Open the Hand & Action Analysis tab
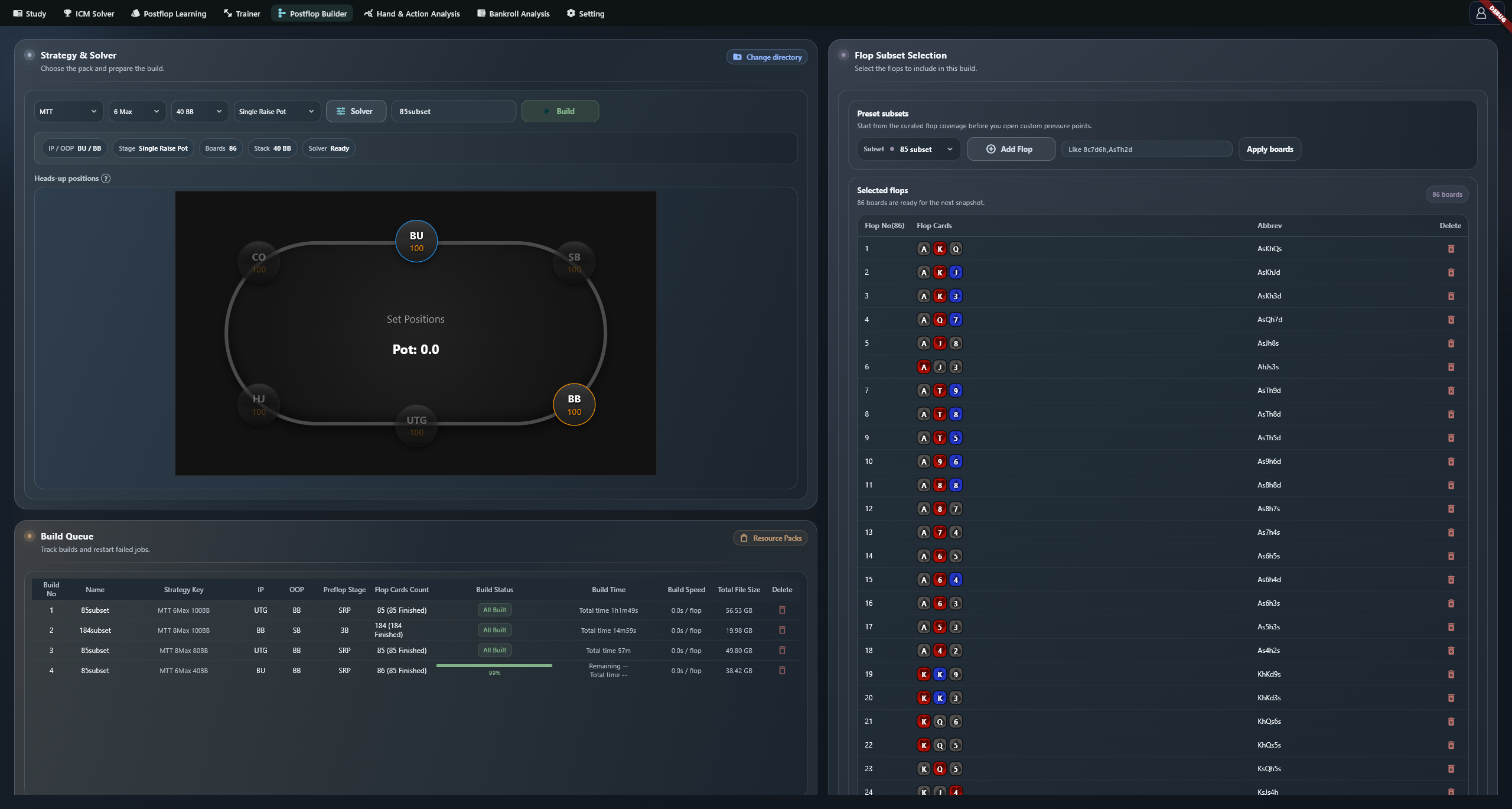 412,13
